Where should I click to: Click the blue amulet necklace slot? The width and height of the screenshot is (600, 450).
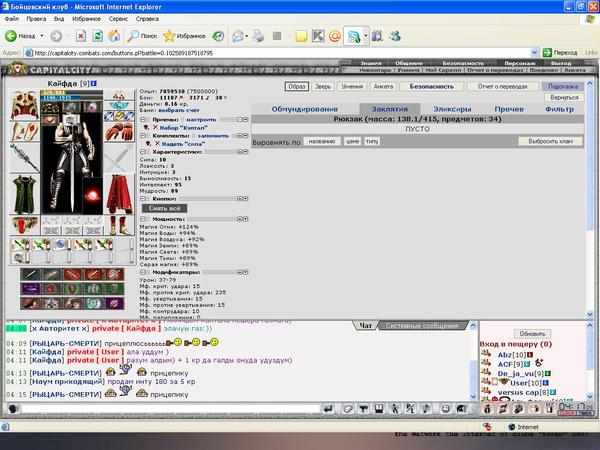coord(119,106)
